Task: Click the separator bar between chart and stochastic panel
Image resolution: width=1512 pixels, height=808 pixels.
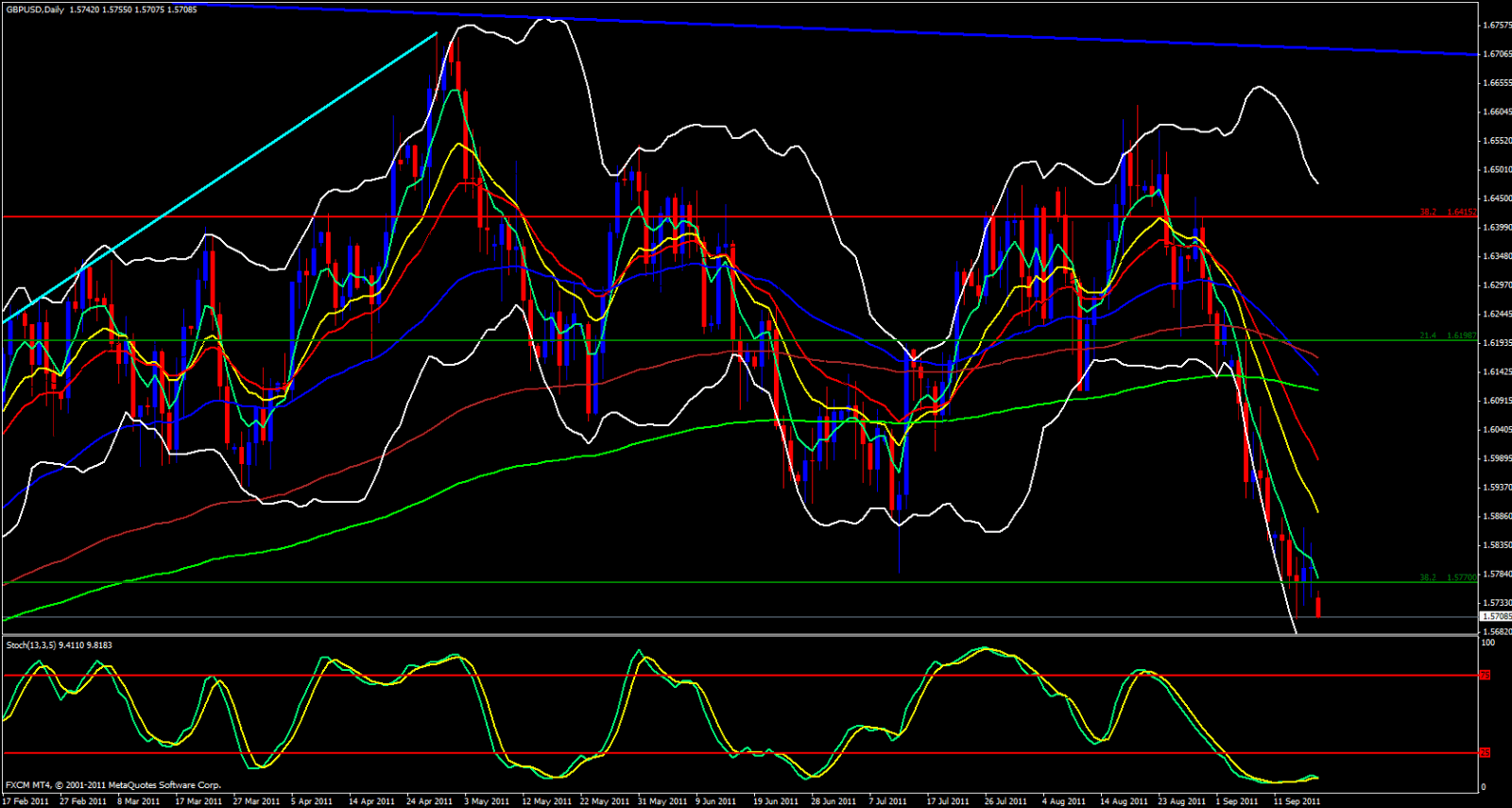Action: pos(737,636)
